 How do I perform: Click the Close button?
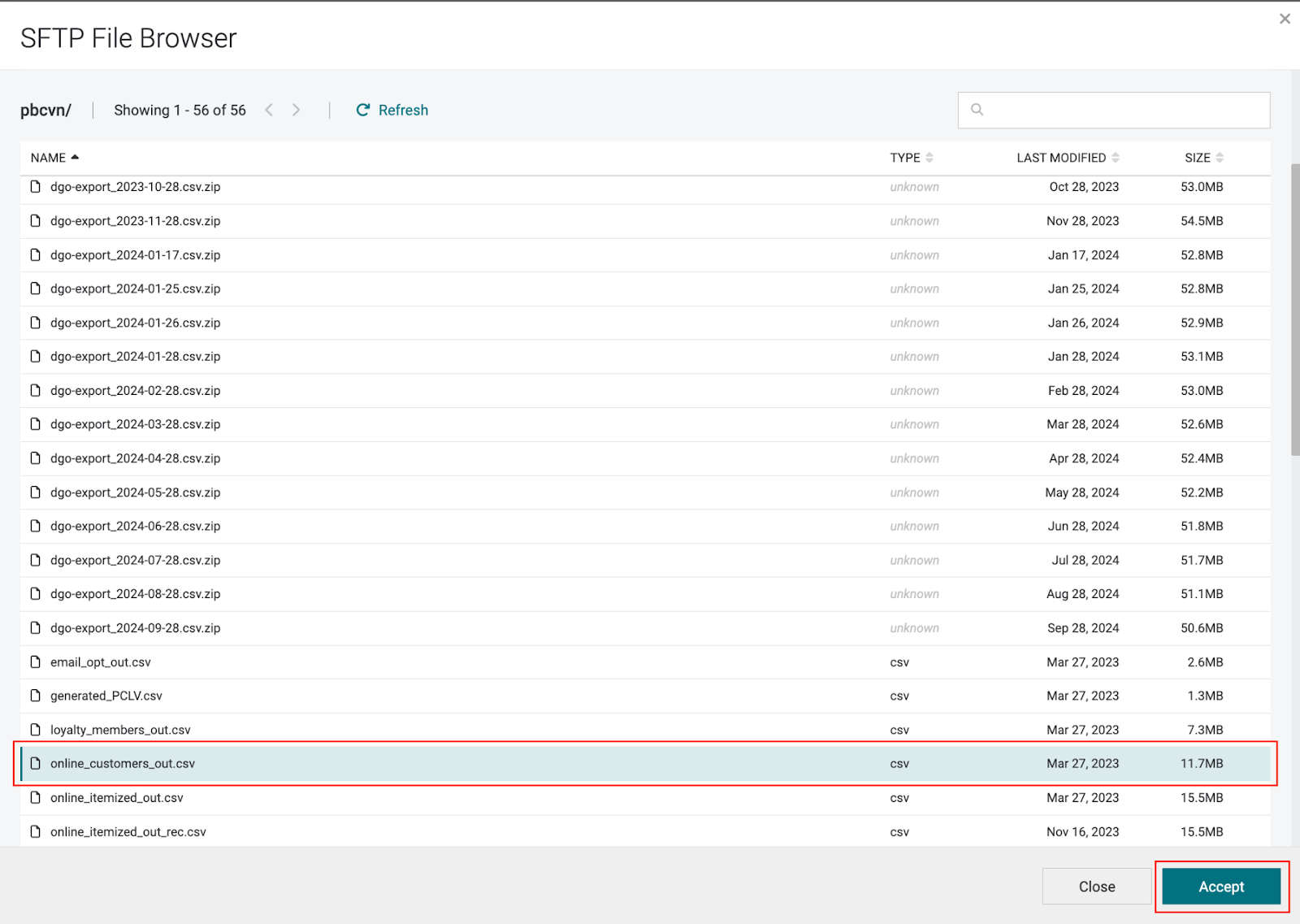1097,887
